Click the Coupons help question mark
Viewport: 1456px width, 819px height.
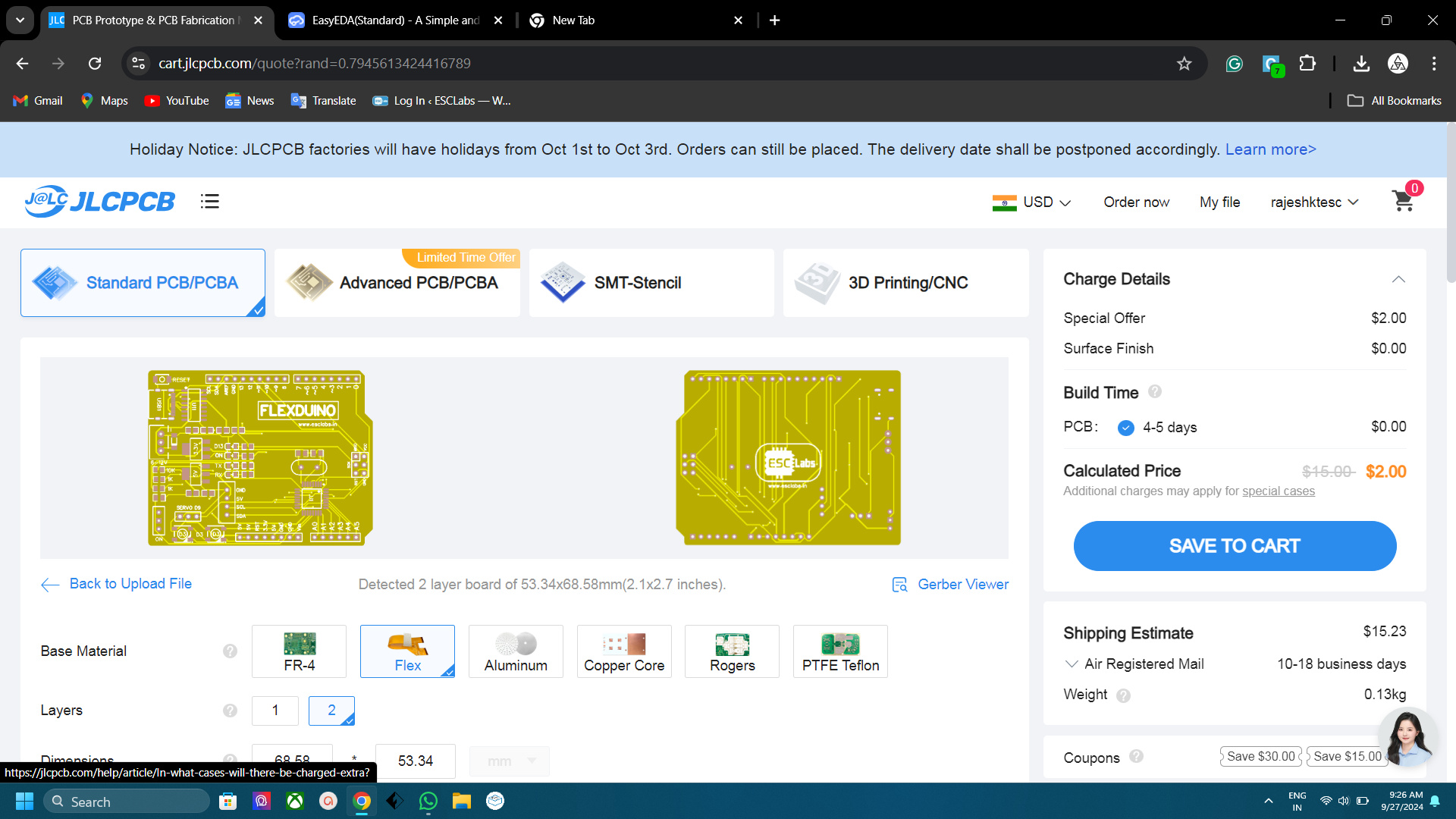(x=1136, y=757)
